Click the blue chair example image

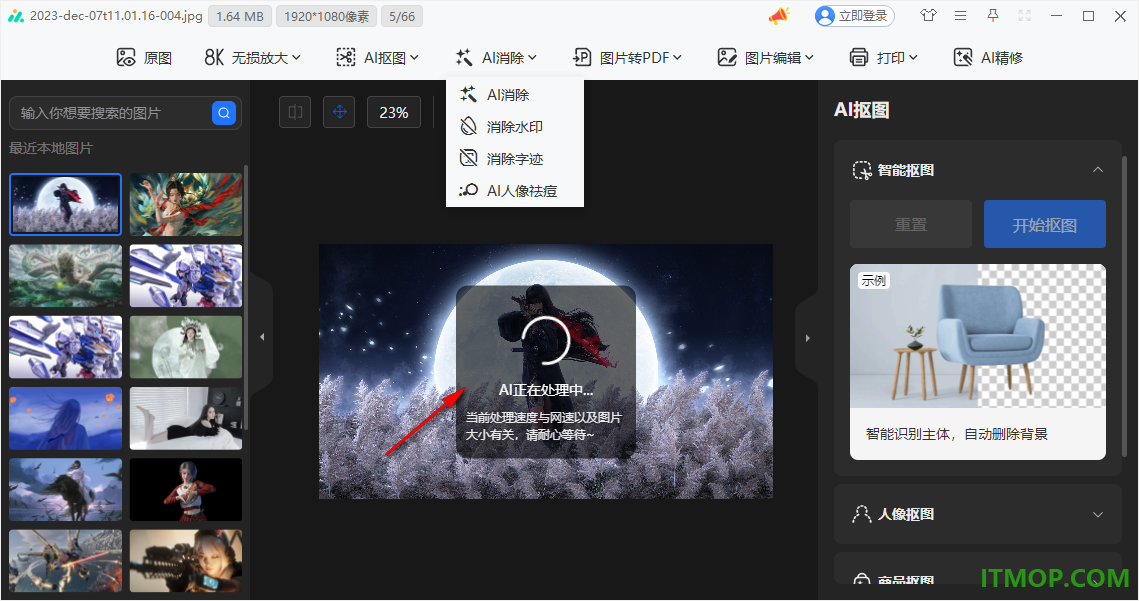tap(978, 336)
